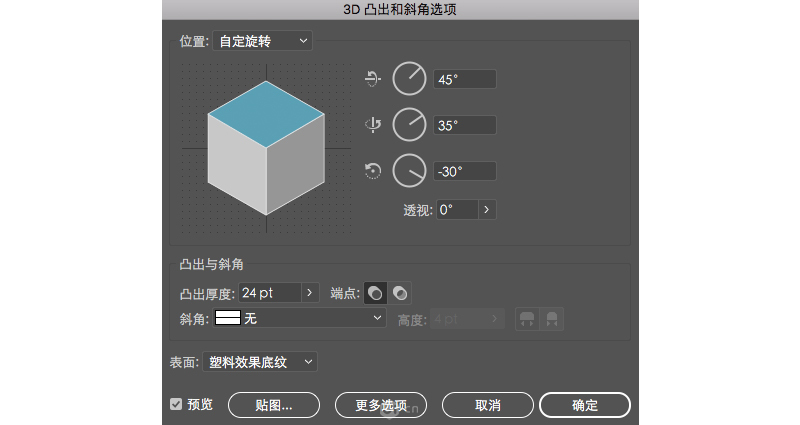Open the 斜角 bevel dropdown

300,319
